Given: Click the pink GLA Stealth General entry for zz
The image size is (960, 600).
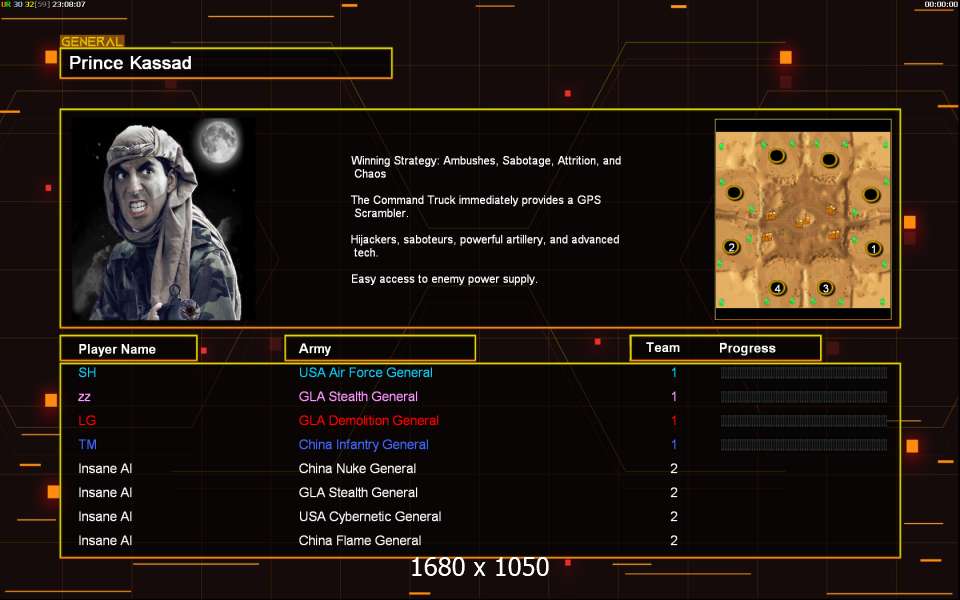Looking at the screenshot, I should [x=358, y=397].
